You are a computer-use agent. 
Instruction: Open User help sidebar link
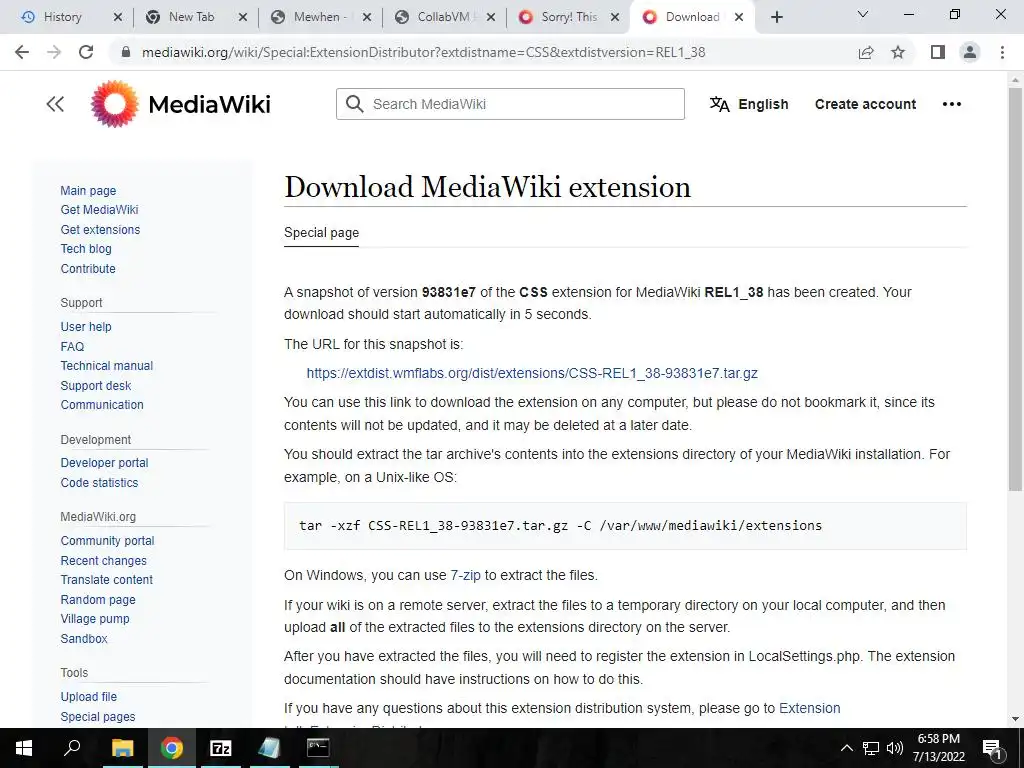coord(86,327)
